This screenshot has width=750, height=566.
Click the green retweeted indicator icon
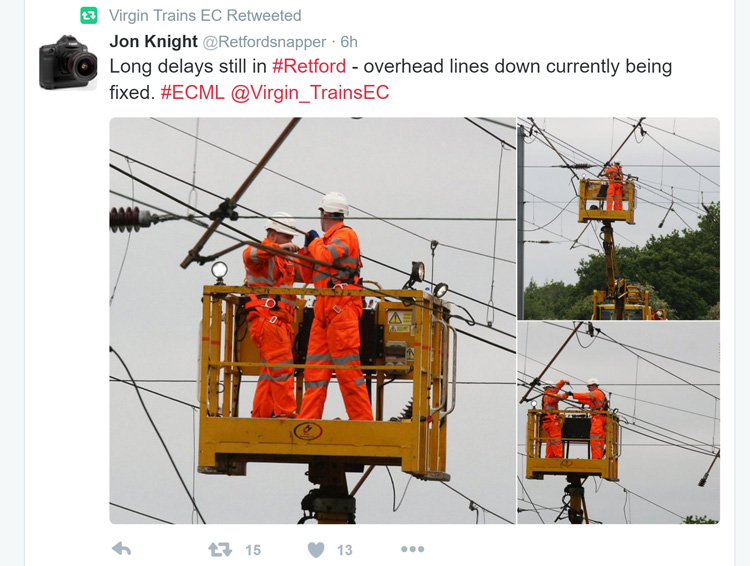pos(88,15)
